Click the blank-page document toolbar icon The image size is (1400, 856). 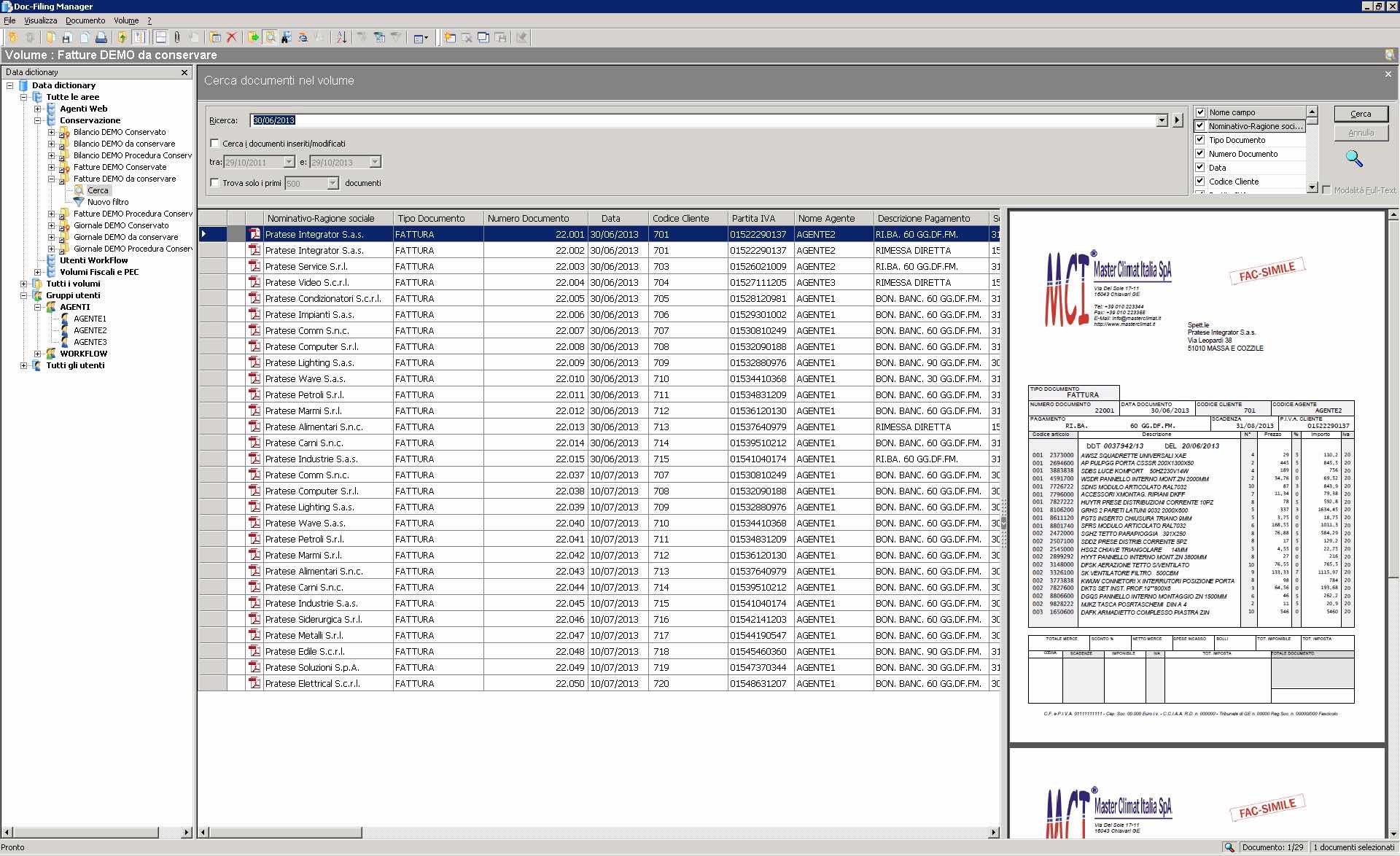[x=85, y=37]
